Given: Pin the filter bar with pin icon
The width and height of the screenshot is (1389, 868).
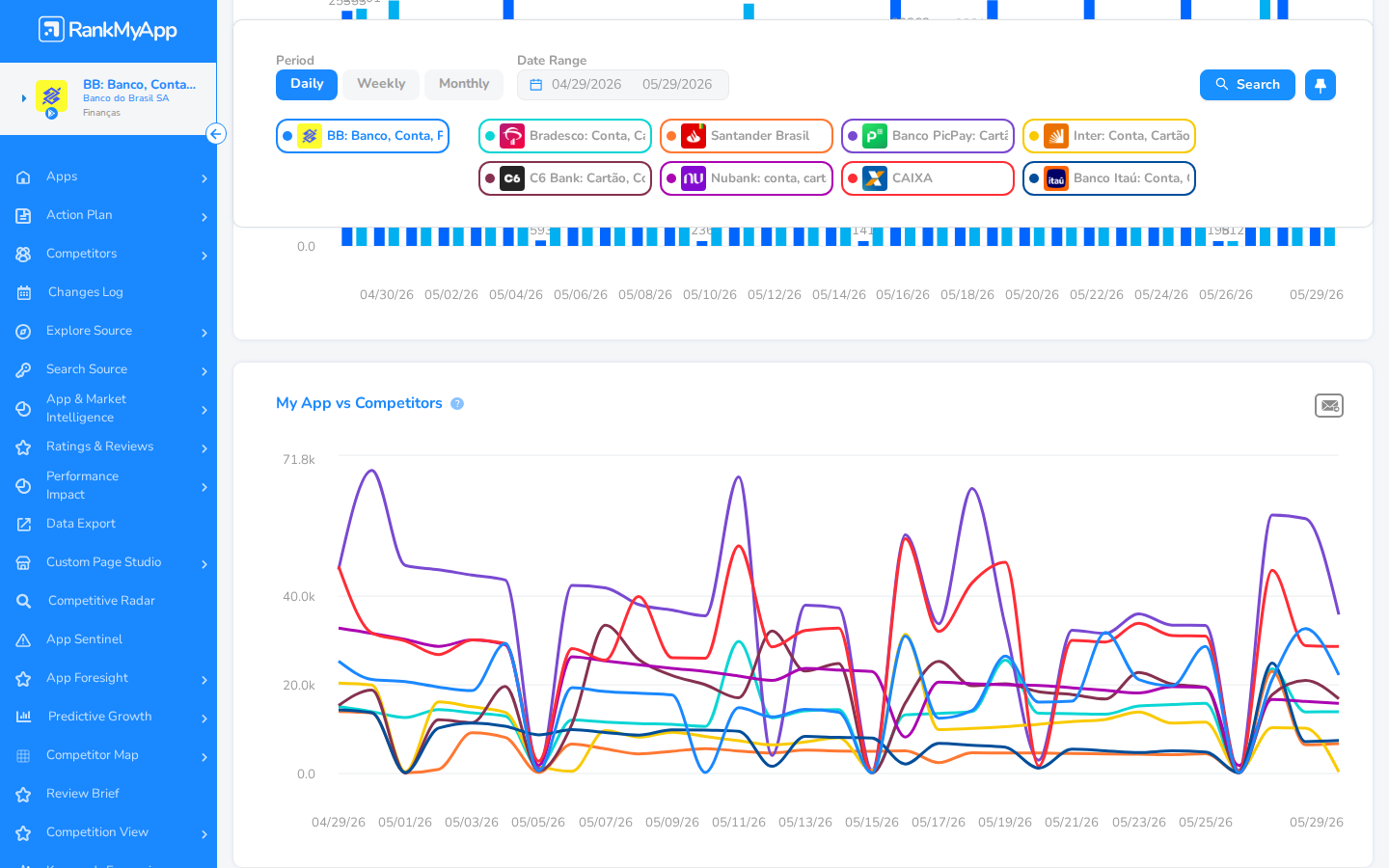Looking at the screenshot, I should (1321, 85).
